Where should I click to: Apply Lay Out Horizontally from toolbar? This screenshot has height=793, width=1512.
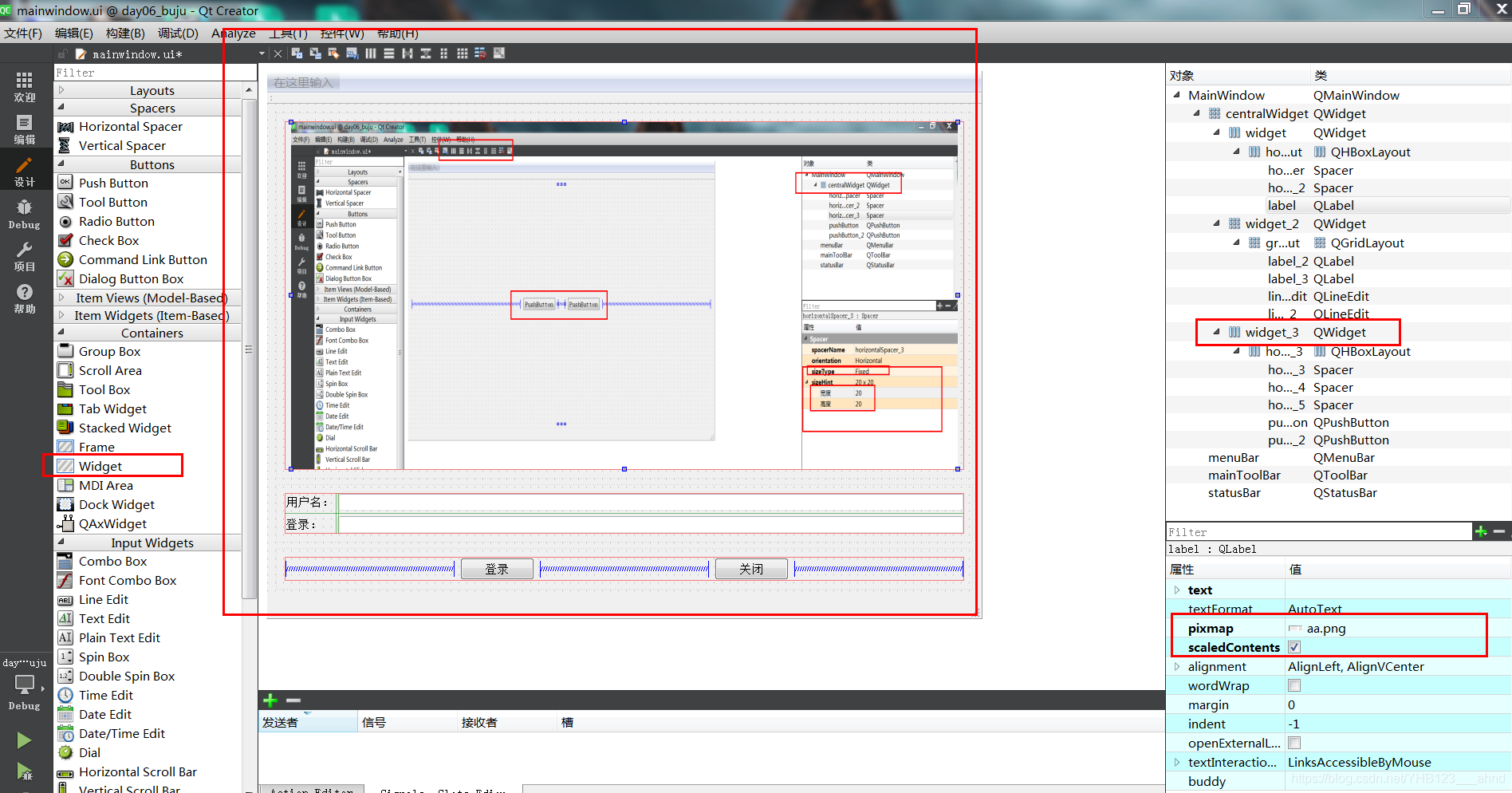[x=371, y=53]
